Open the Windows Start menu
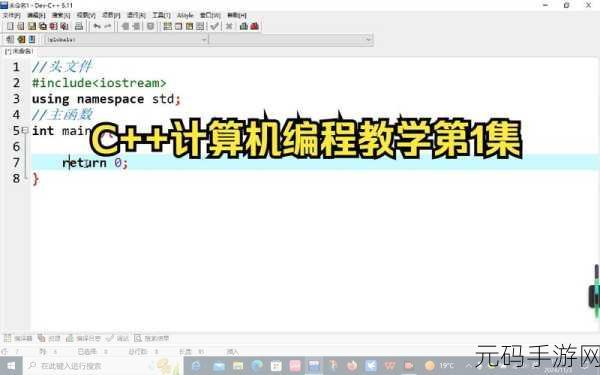Screen dimensions: 600x375 (11, 366)
